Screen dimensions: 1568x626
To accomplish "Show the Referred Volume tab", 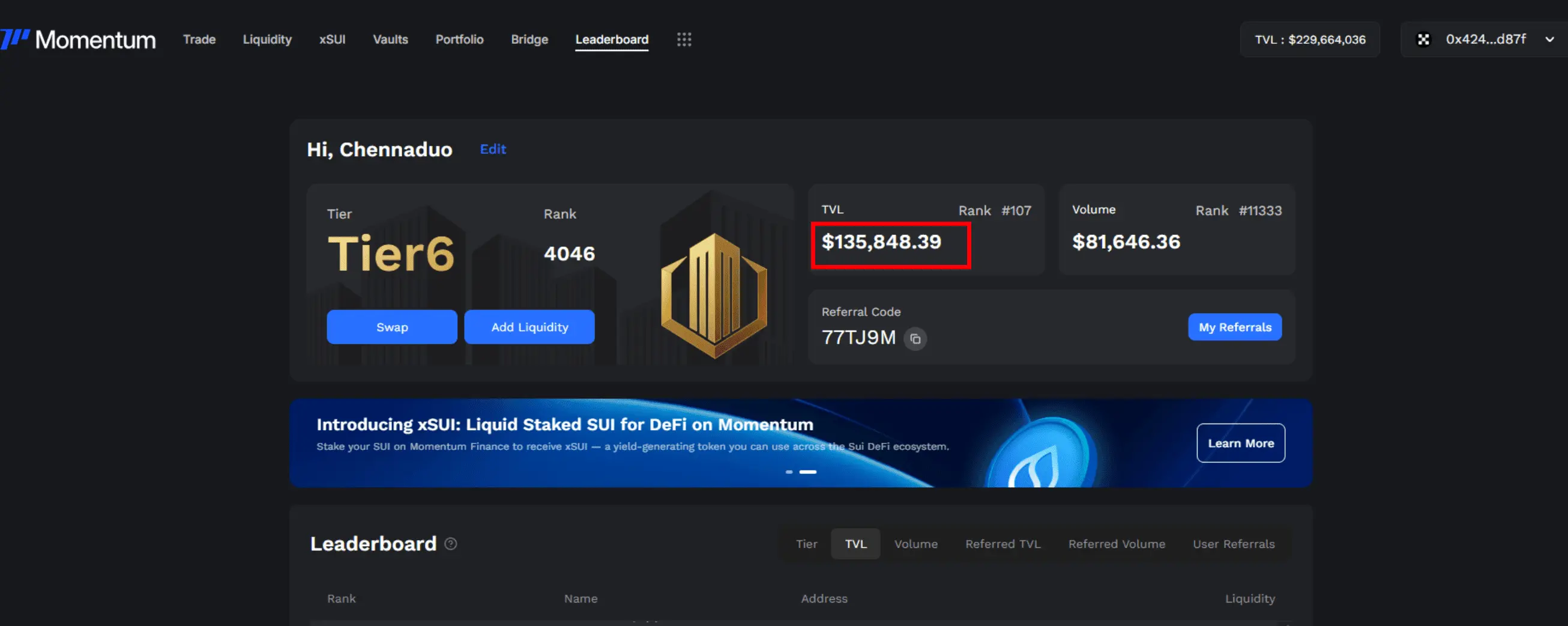I will point(1117,544).
